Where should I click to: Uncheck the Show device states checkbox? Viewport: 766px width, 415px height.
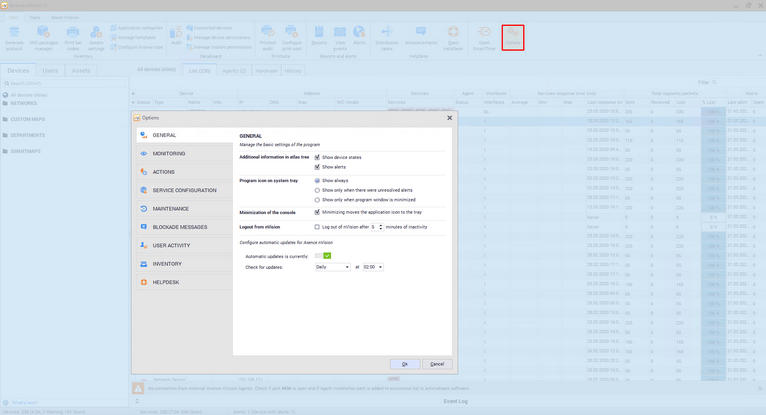[x=317, y=157]
